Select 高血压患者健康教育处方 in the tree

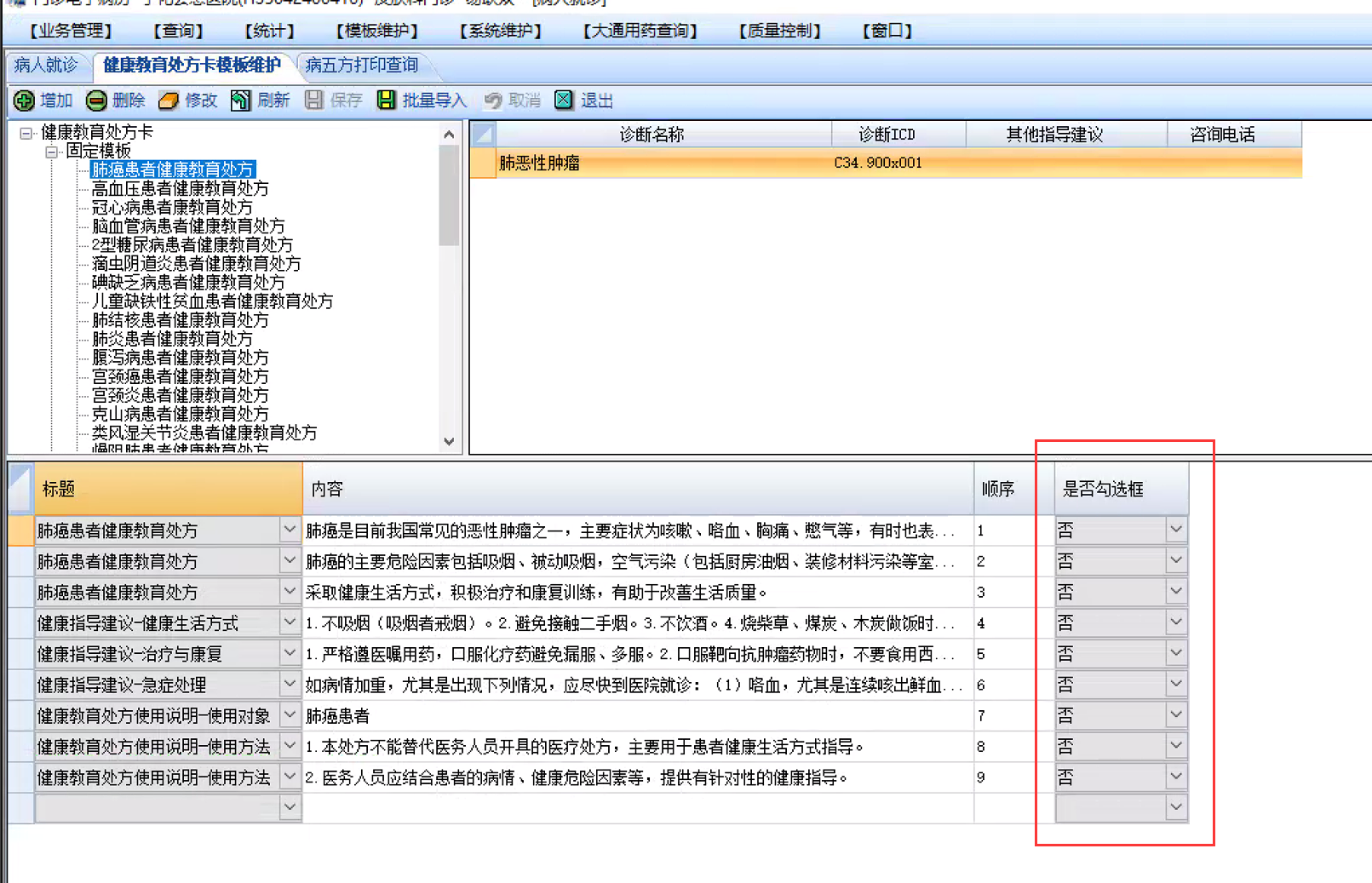(180, 188)
